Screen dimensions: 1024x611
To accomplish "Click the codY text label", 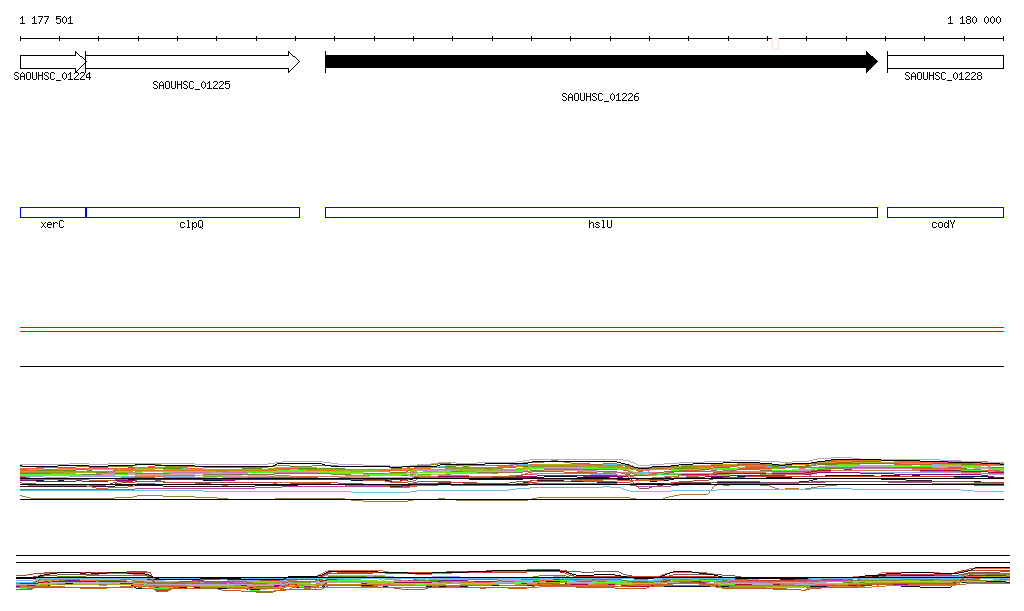I will (x=943, y=225).
